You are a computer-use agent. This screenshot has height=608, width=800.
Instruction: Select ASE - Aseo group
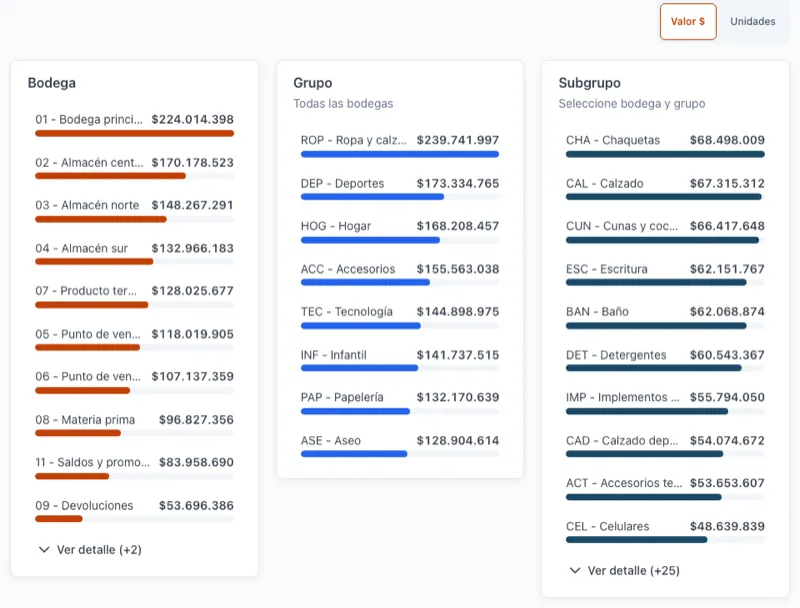pyautogui.click(x=399, y=446)
